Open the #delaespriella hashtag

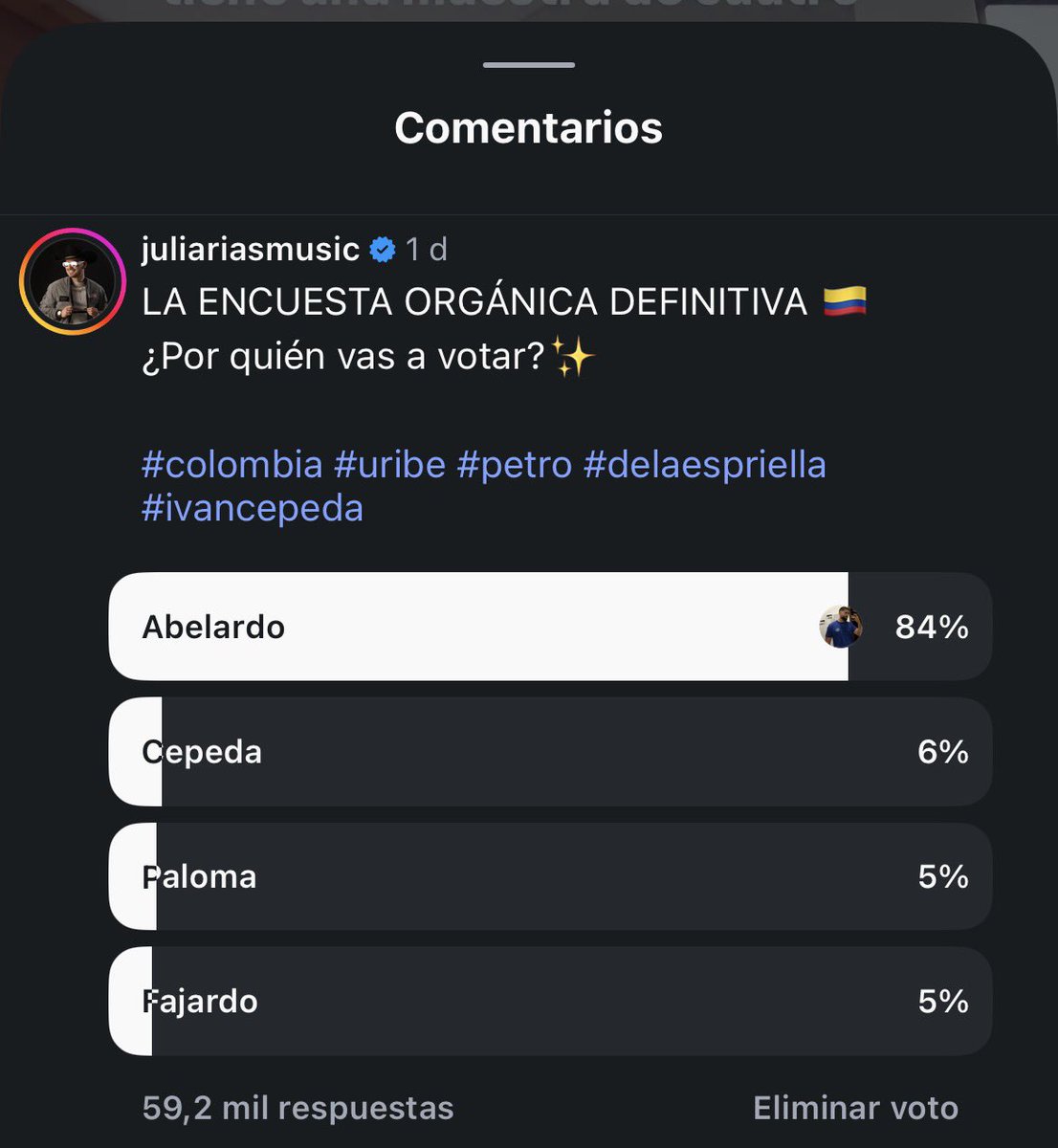[705, 465]
